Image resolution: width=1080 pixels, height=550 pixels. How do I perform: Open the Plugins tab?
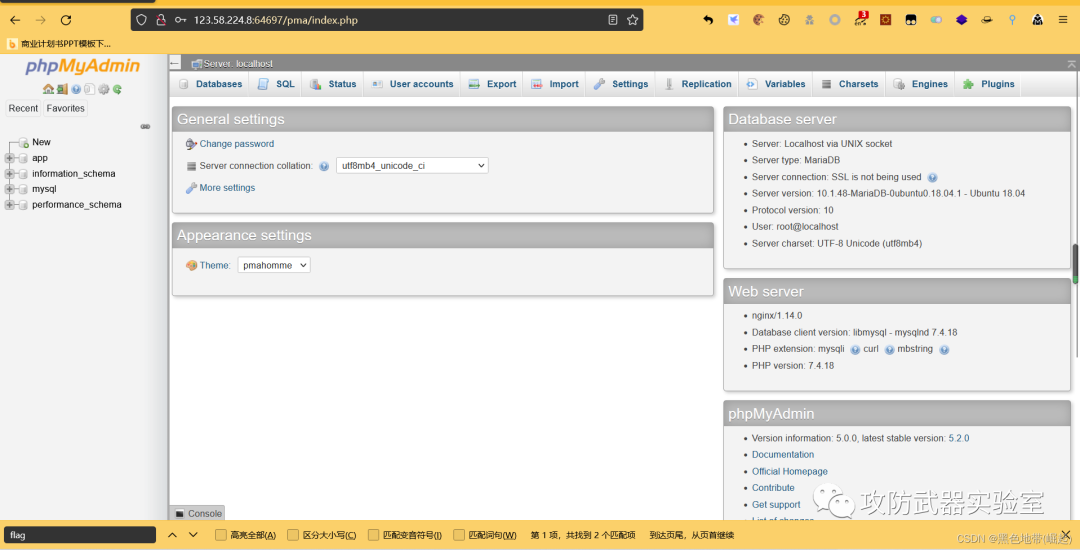point(989,84)
